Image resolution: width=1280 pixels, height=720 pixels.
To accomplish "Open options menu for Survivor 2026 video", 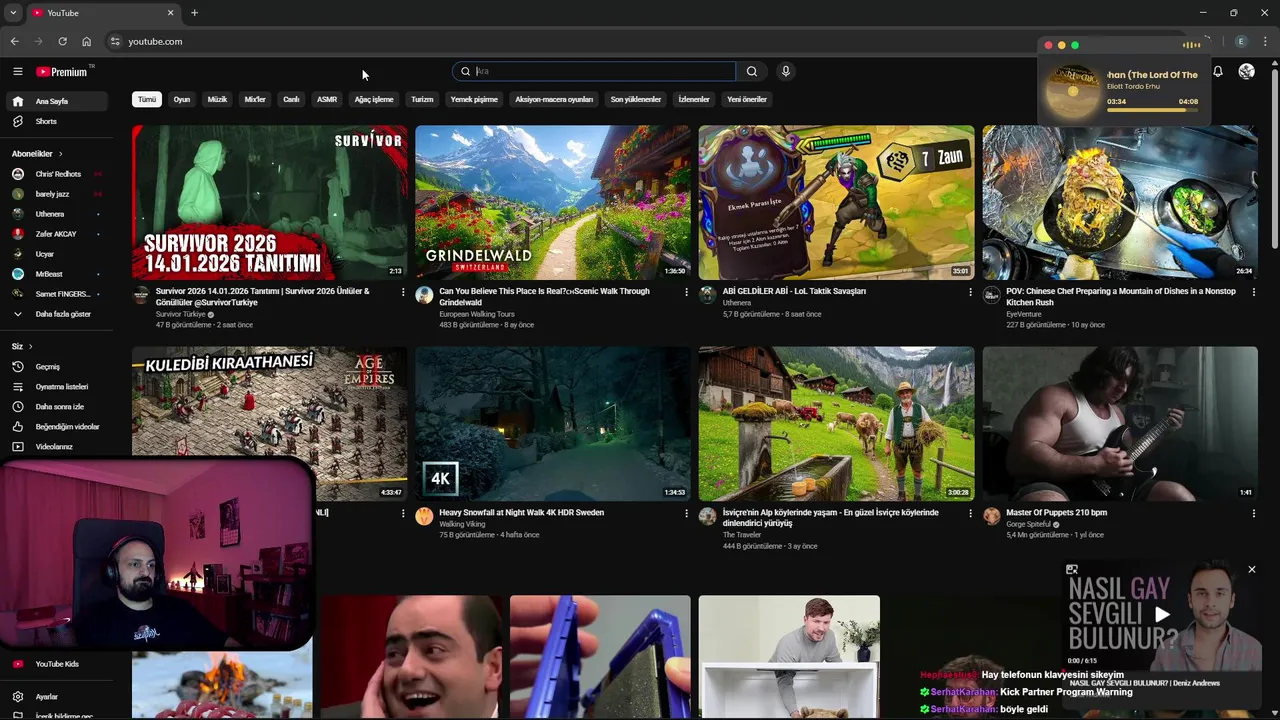I will tap(403, 292).
